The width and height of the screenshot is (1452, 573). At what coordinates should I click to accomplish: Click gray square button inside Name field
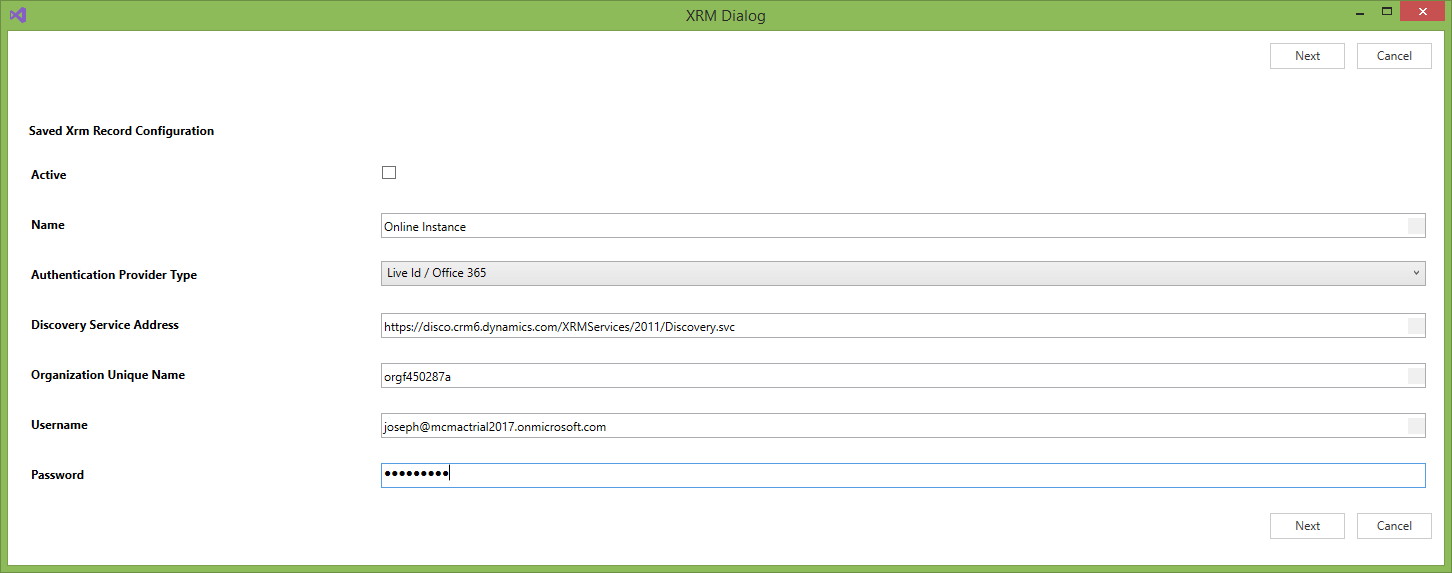click(1415, 226)
